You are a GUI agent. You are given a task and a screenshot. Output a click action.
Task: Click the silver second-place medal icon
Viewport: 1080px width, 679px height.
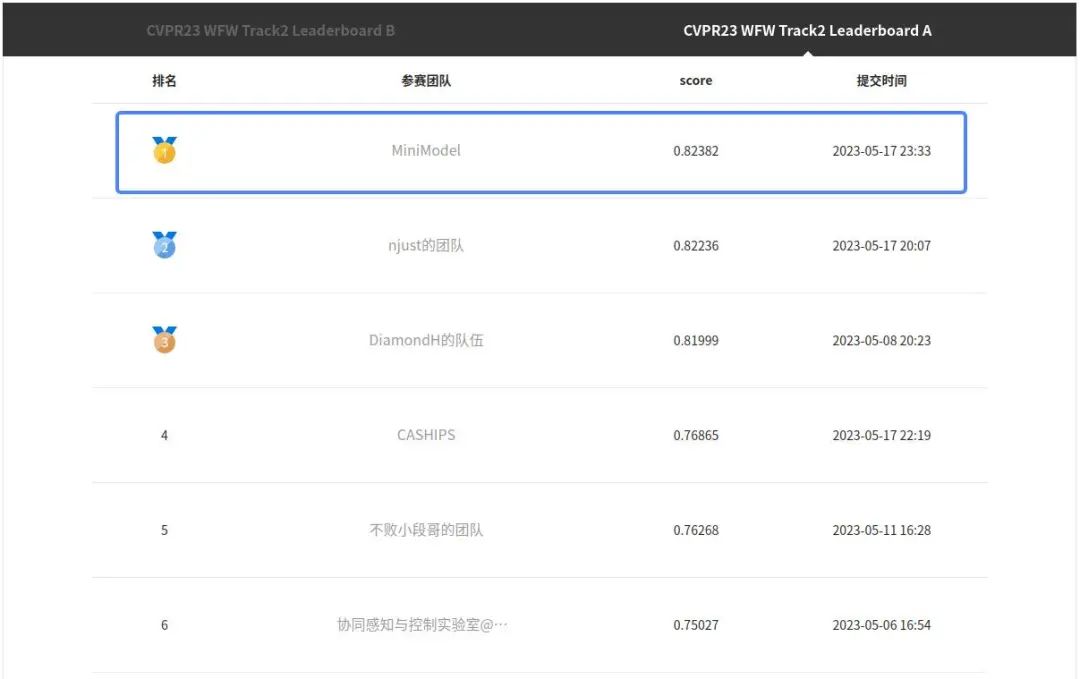pos(164,245)
